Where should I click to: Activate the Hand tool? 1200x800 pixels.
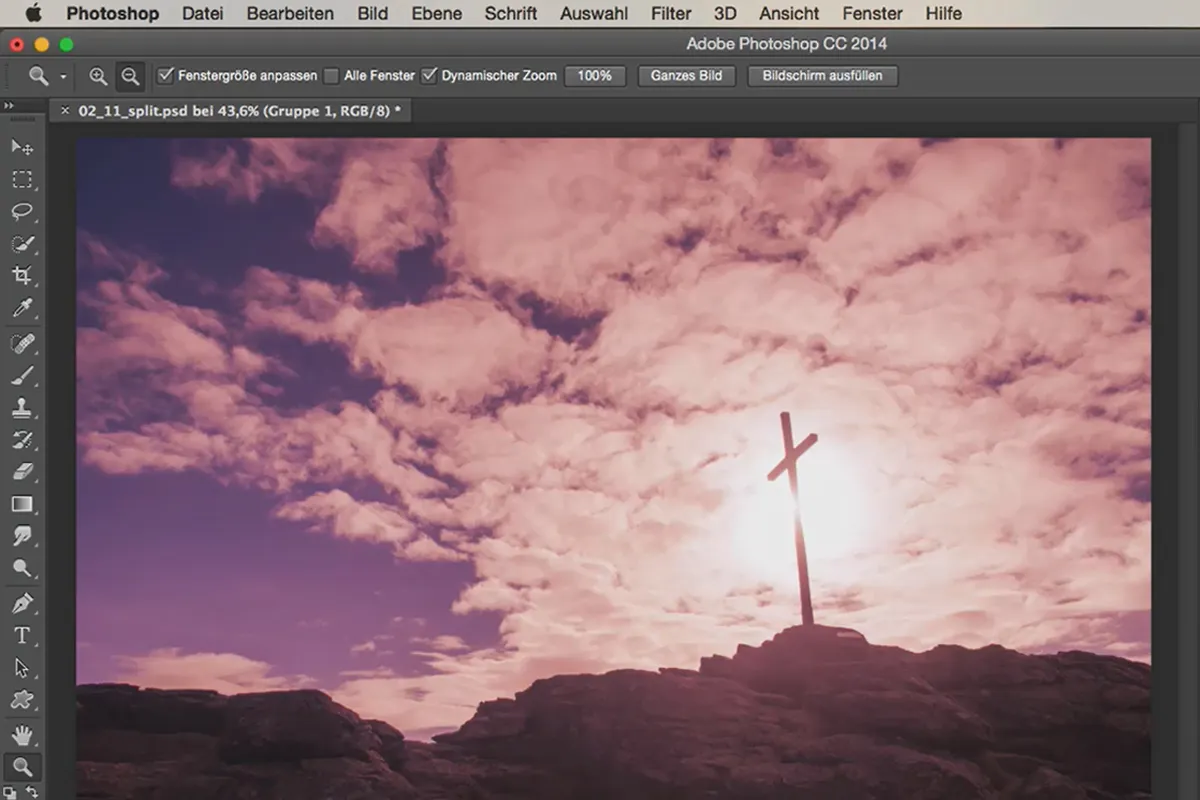(x=22, y=735)
